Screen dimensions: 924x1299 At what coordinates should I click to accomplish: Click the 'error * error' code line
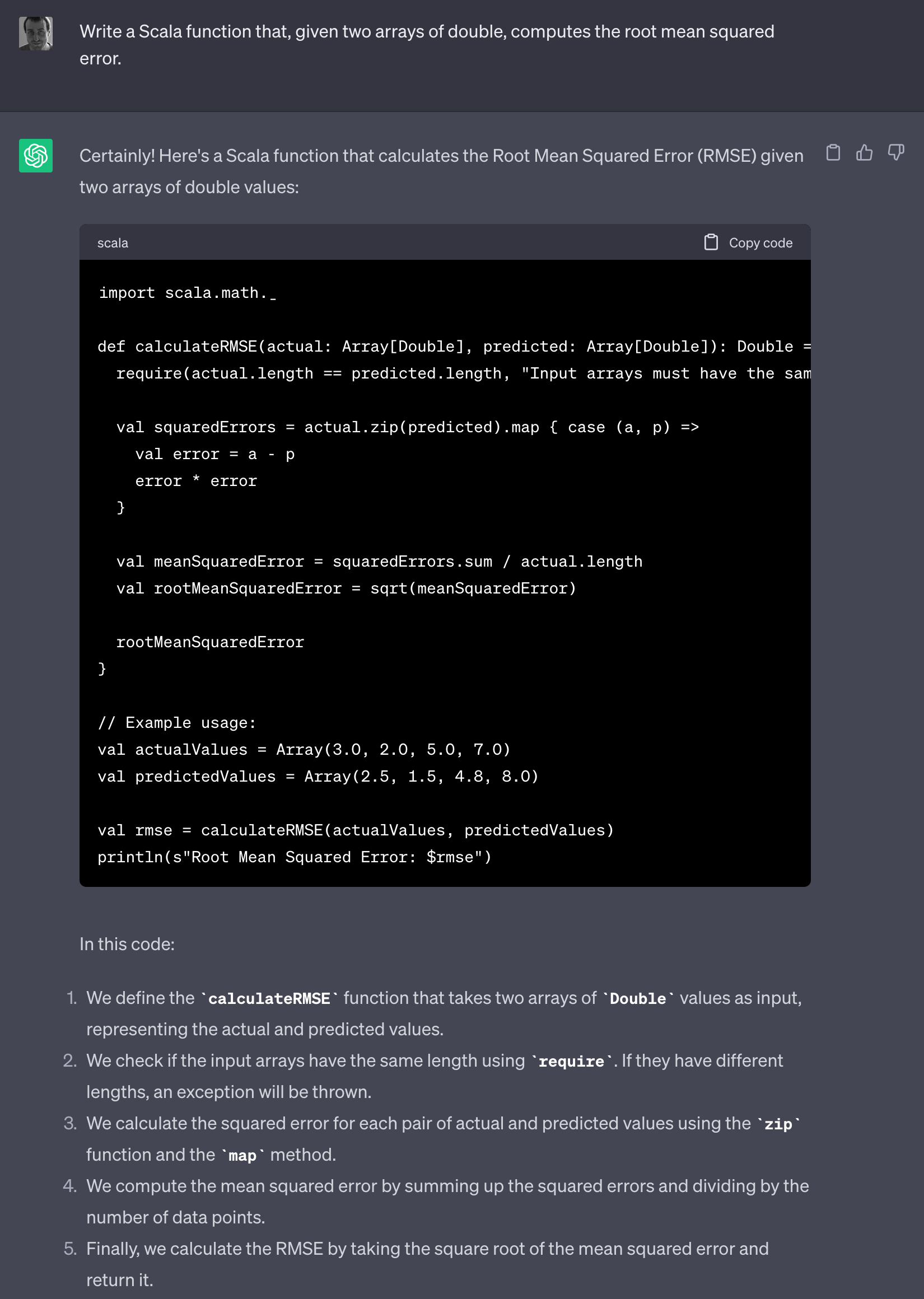click(x=196, y=481)
